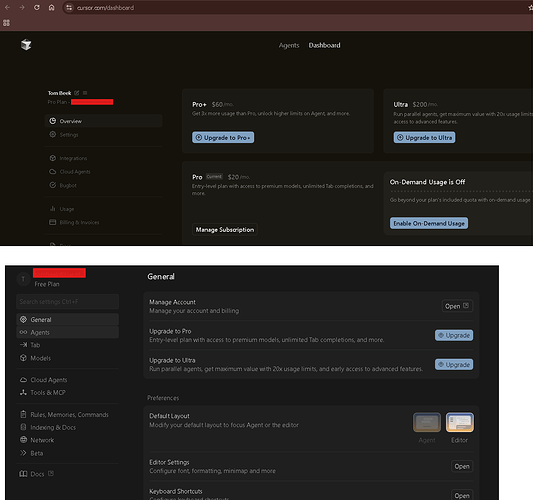The width and height of the screenshot is (534, 500).
Task: Select Network in the settings sidebar
Action: point(67,440)
